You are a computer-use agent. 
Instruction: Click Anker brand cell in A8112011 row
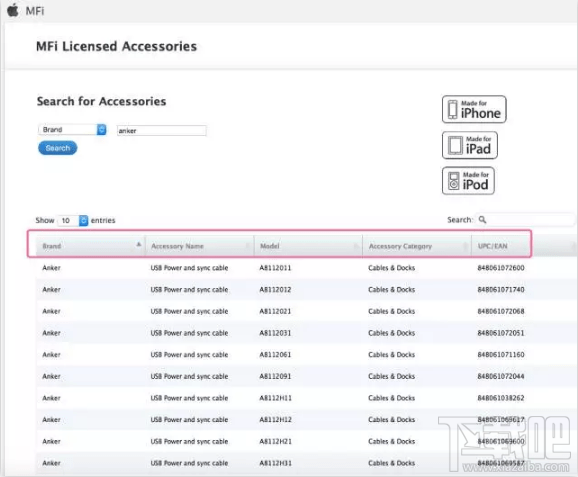point(51,268)
